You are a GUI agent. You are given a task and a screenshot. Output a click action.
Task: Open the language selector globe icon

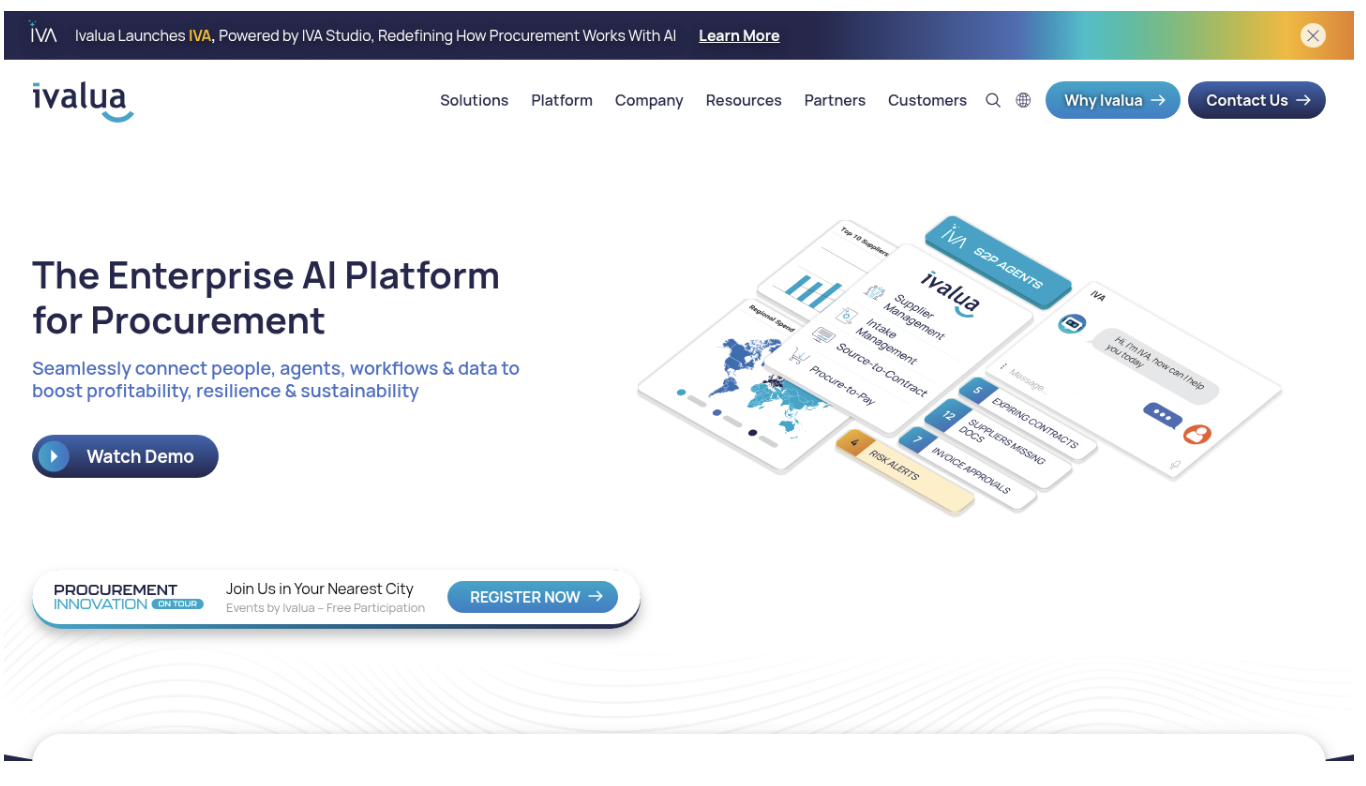click(x=1023, y=100)
